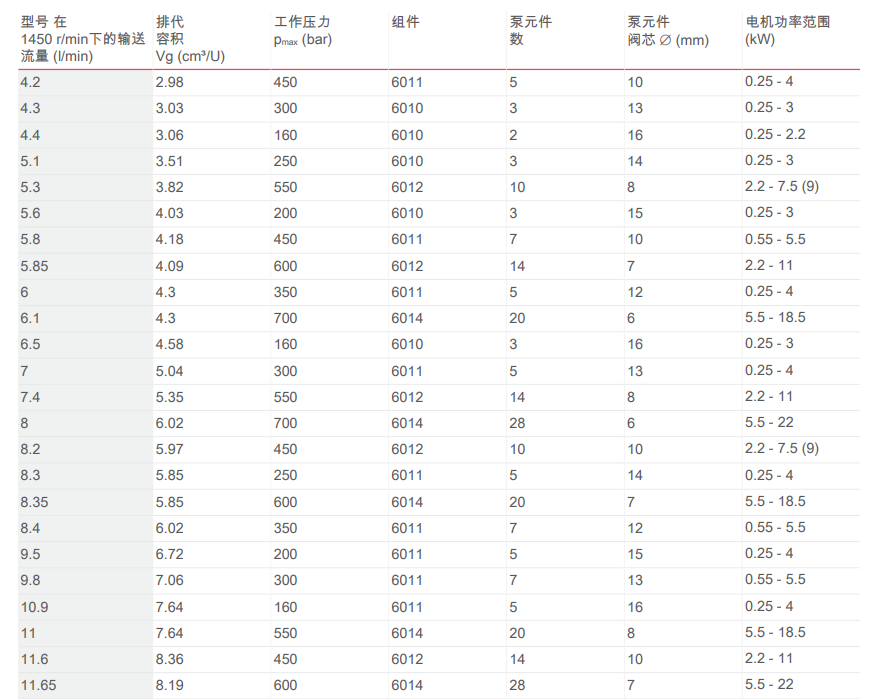Click displacement value 4.18
This screenshot has width=869, height=699.
tap(170, 239)
